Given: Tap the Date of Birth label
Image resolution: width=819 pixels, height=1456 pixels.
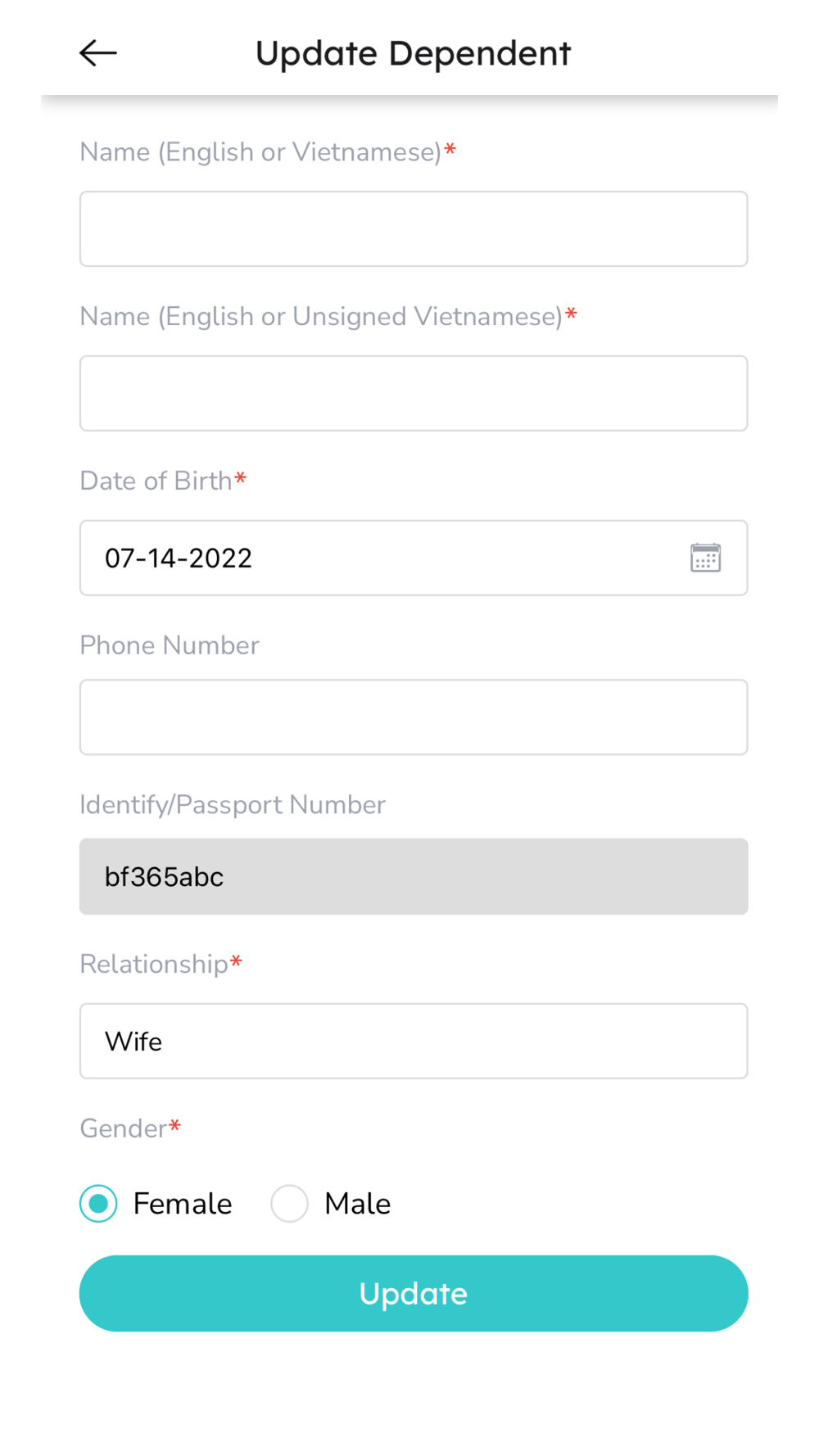Looking at the screenshot, I should coord(156,481).
